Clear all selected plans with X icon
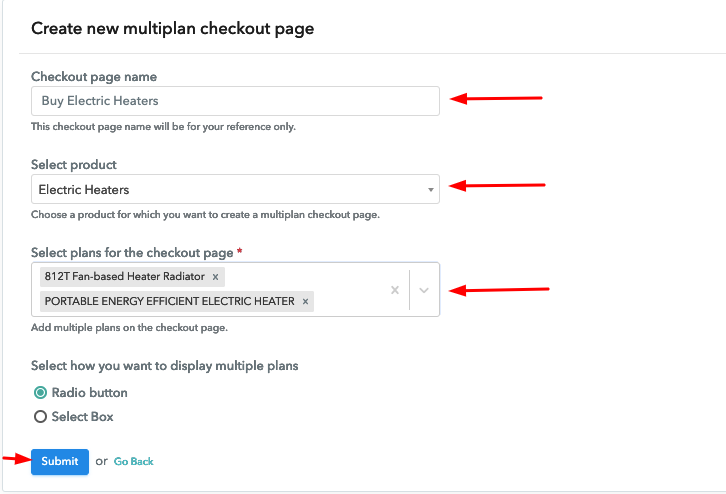Image resolution: width=726 pixels, height=494 pixels. tap(395, 290)
